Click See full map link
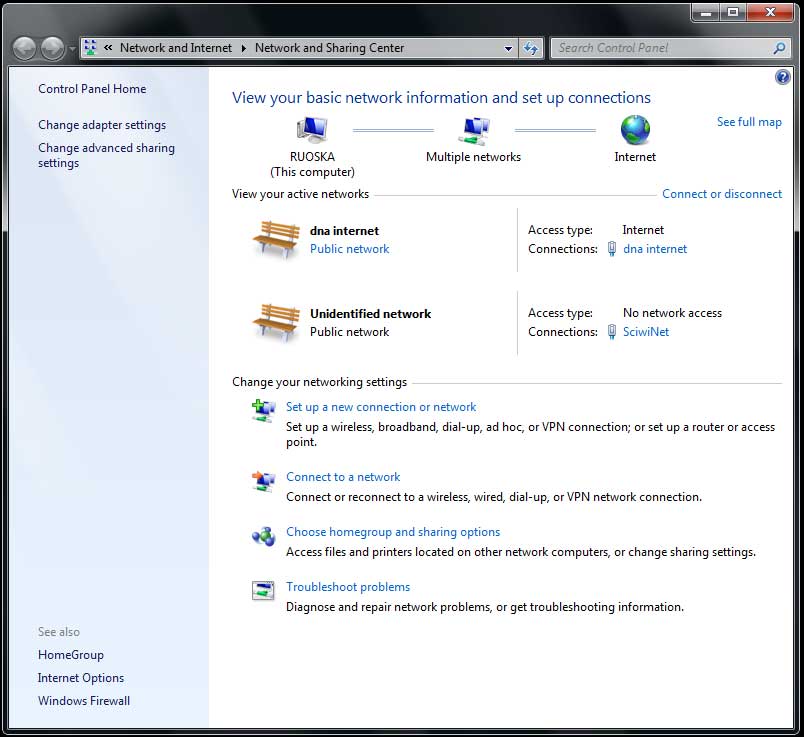The image size is (804, 737). [x=749, y=122]
